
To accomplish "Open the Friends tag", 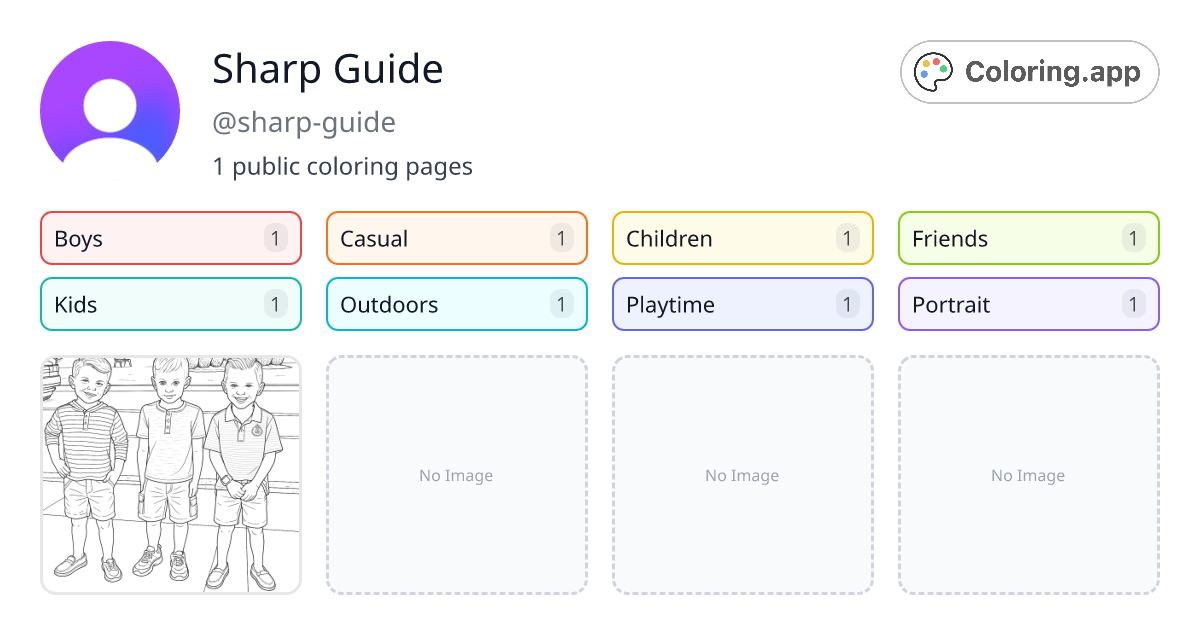I will [x=1028, y=238].
